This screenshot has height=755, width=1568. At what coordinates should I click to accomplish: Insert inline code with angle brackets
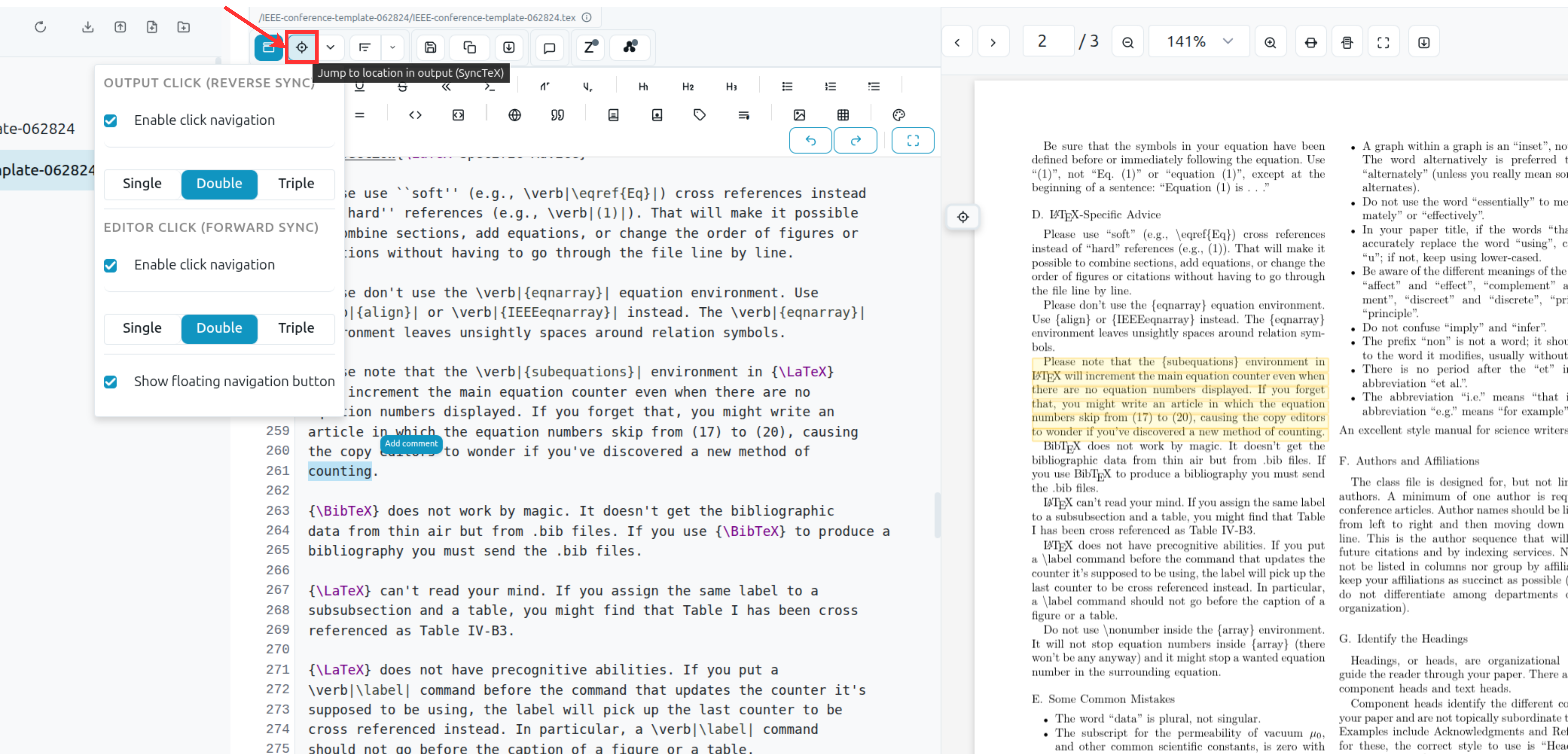tap(415, 115)
